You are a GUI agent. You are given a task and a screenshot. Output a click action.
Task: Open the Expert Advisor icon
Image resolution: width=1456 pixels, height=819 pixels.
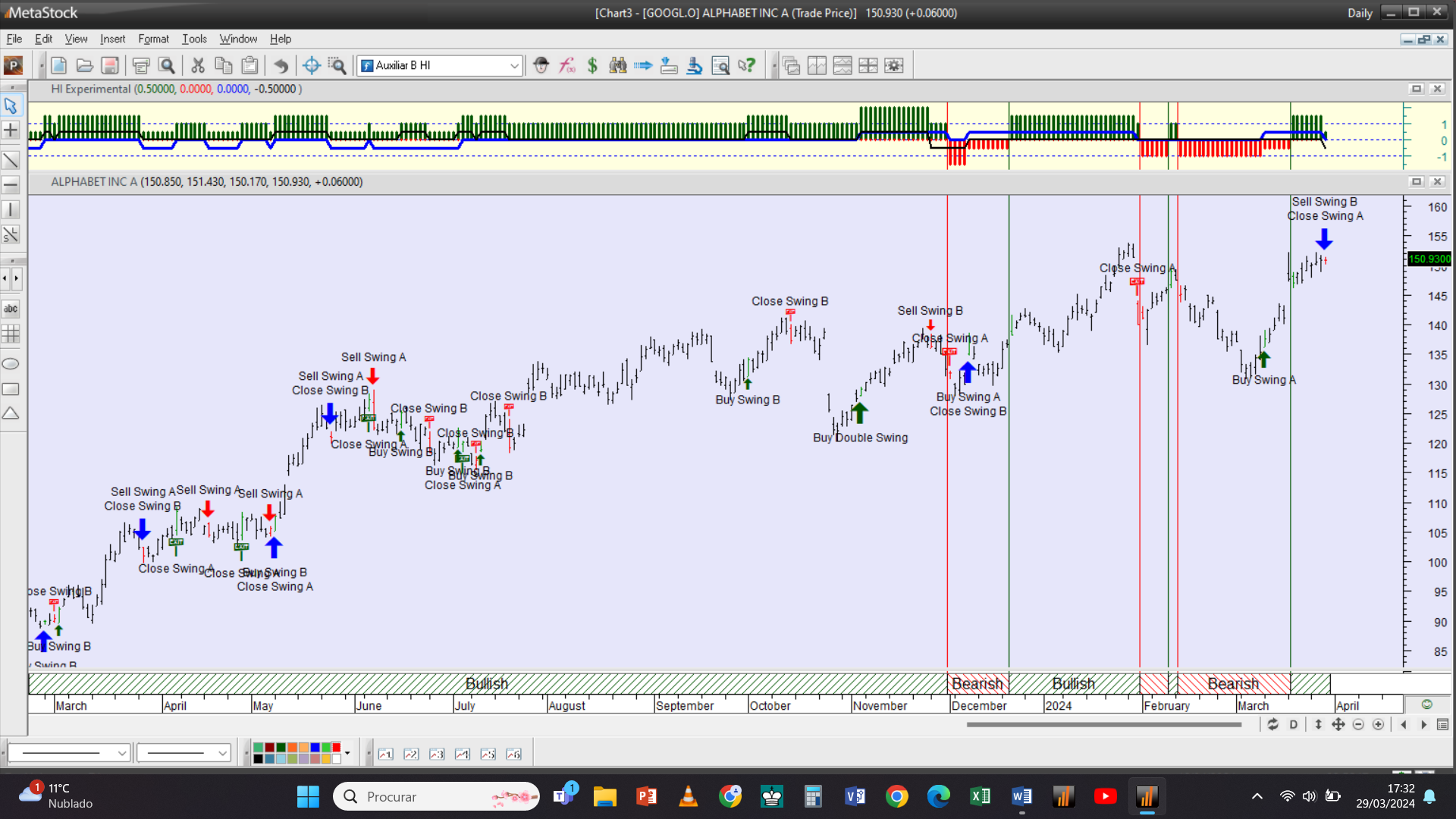coord(541,66)
